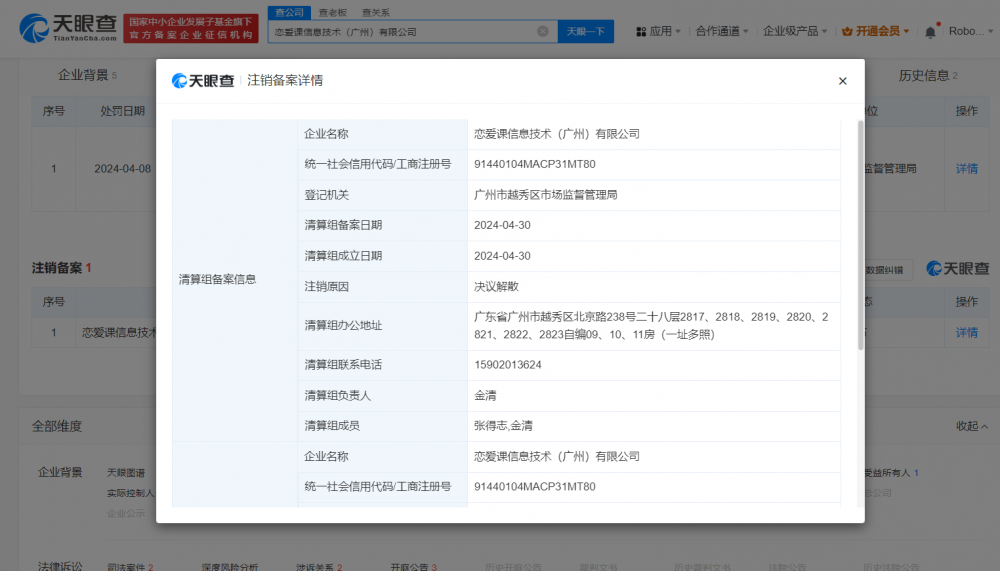Open 详情 link in the 2024-04-08 penalty row

click(x=966, y=168)
